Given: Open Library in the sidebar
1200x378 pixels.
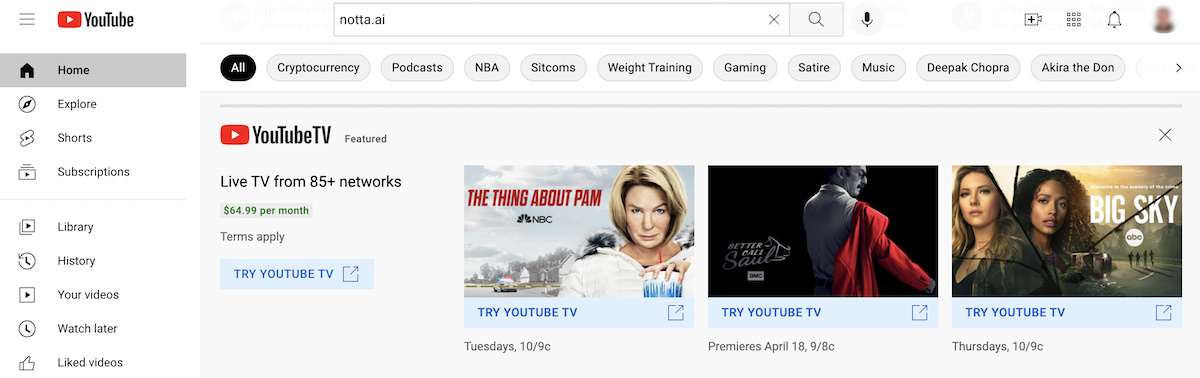Looking at the screenshot, I should tap(93, 227).
